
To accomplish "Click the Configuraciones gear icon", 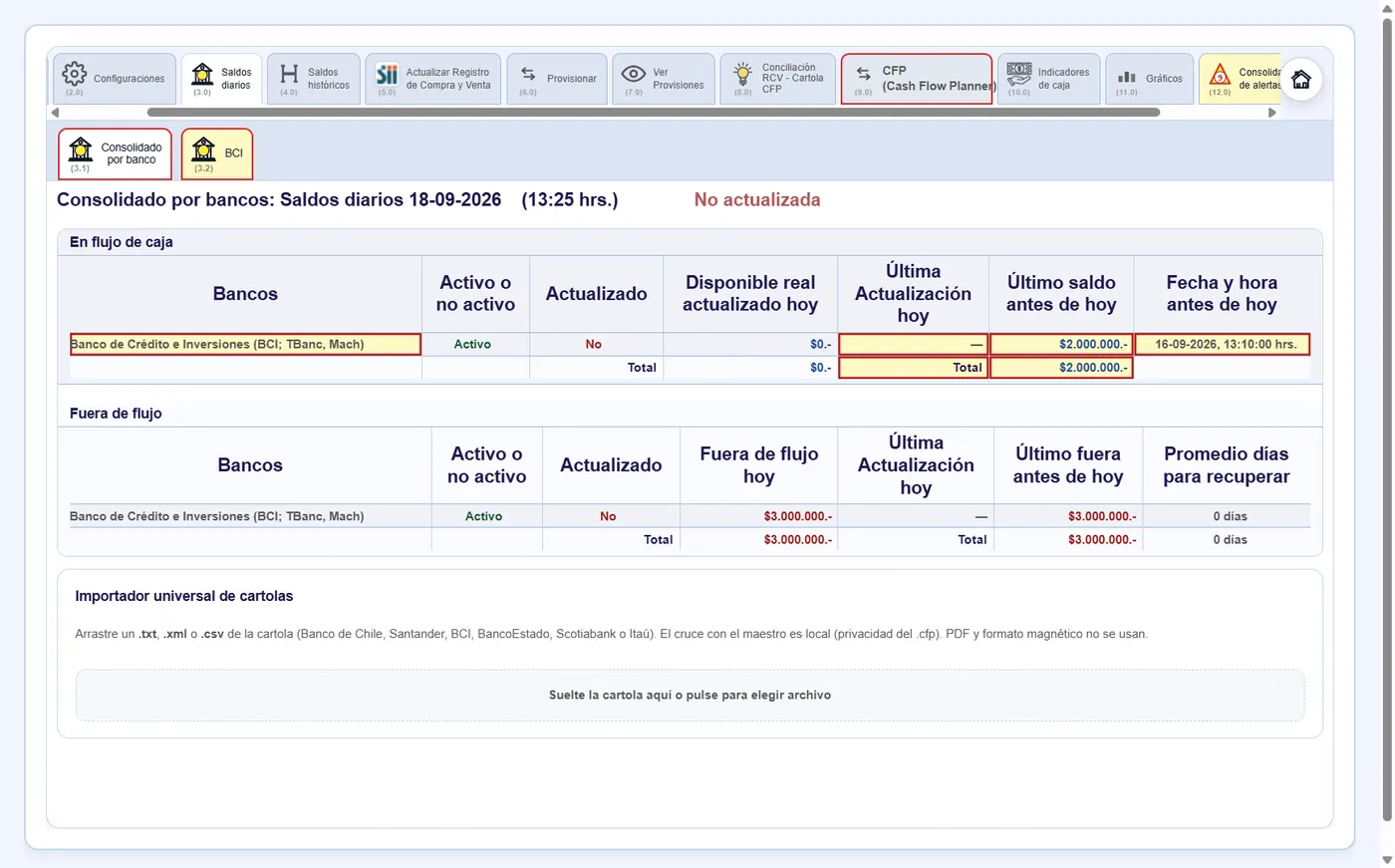I will click(75, 74).
